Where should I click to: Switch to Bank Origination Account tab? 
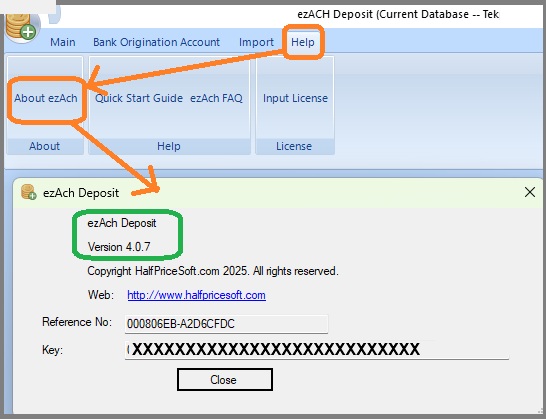pyautogui.click(x=156, y=42)
